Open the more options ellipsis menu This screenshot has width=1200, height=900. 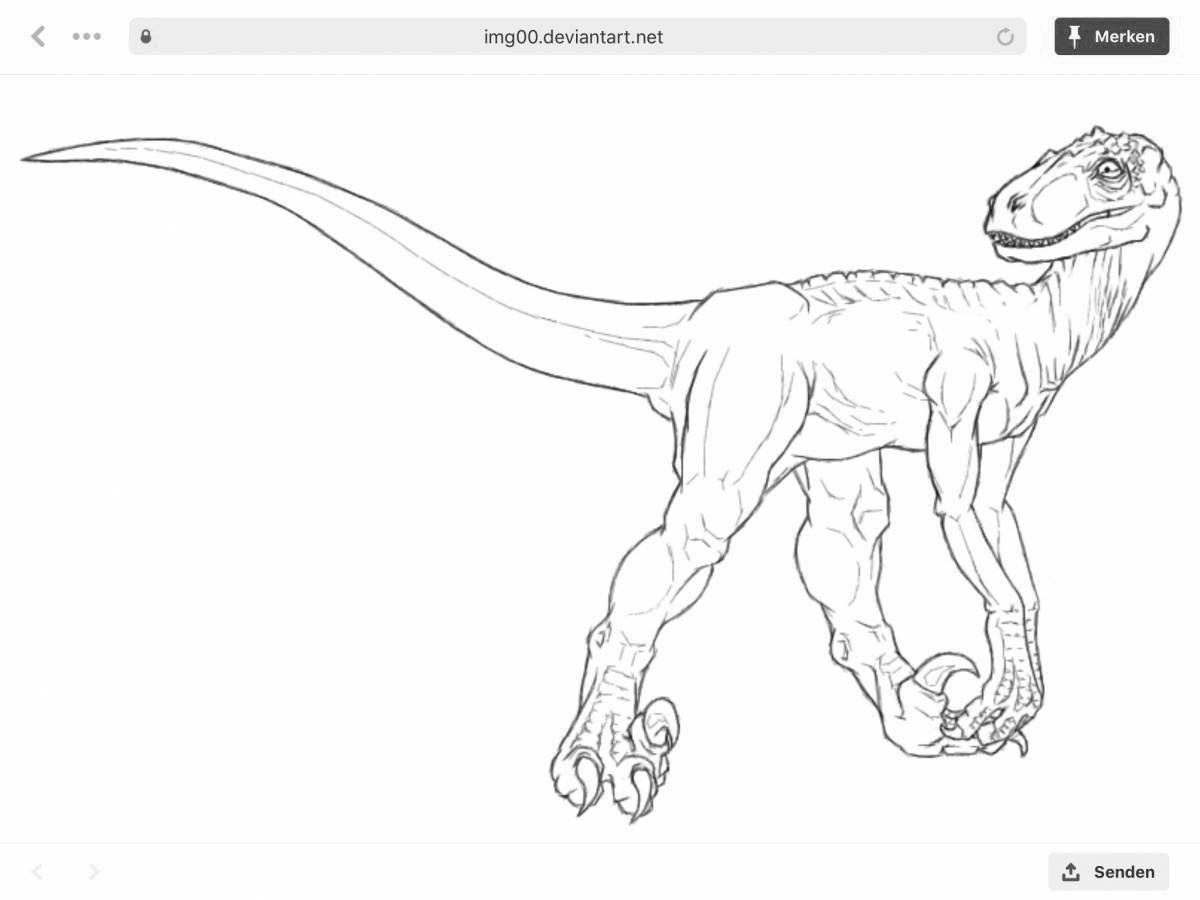[87, 36]
